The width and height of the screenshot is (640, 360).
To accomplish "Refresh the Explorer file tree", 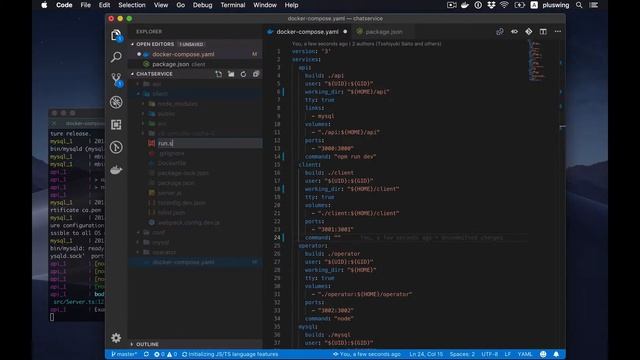I will point(243,74).
